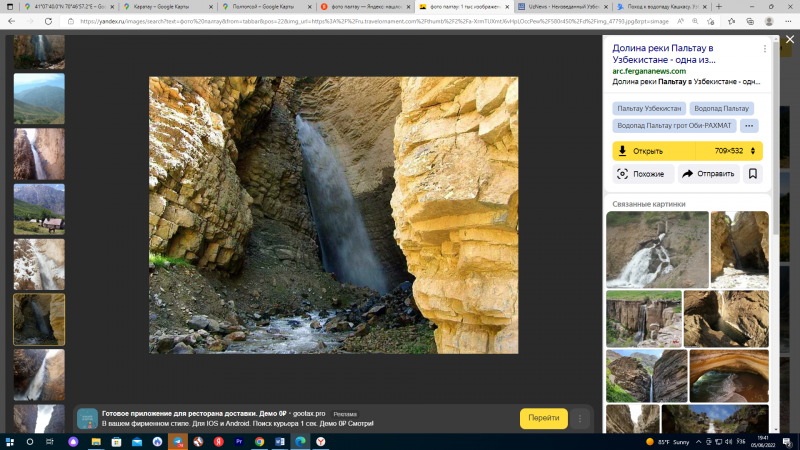Viewport: 800px width, 450px height.
Task: Open the three-dot menu beside the image title
Action: pyautogui.click(x=764, y=48)
